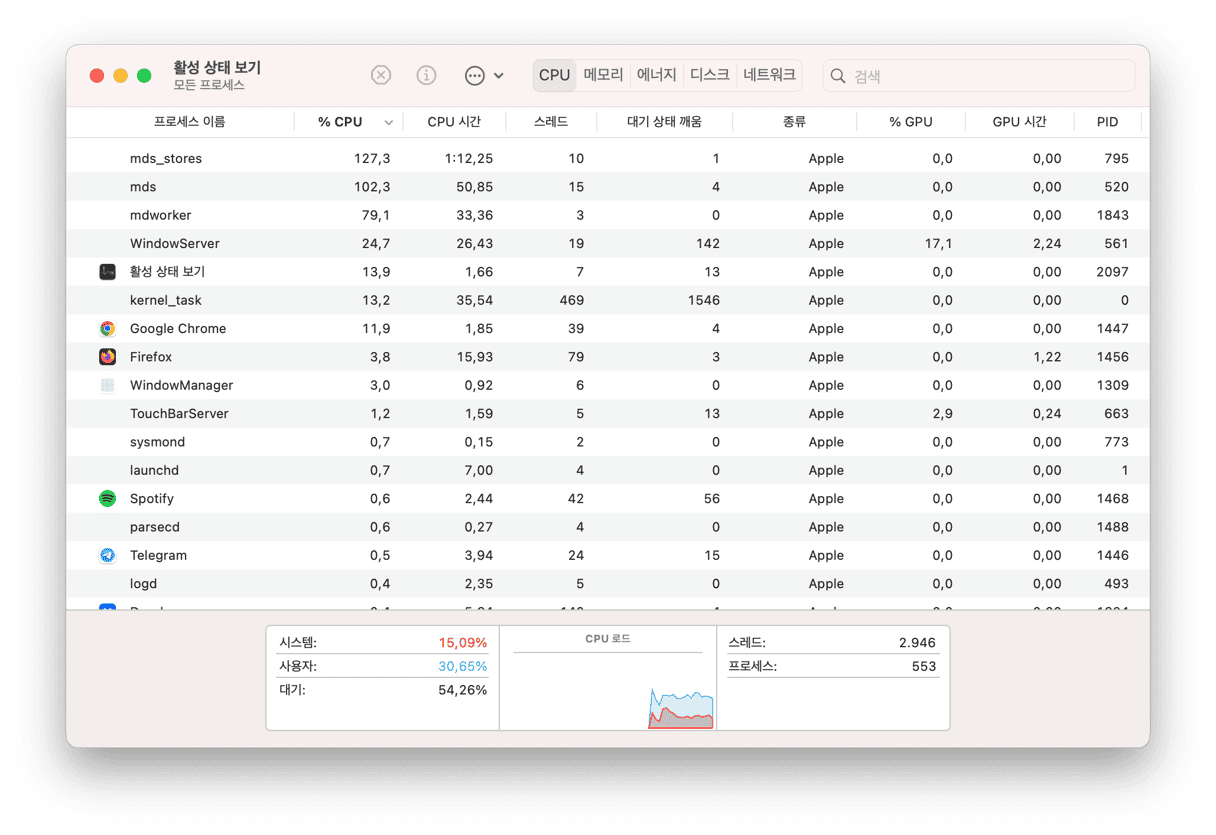
Task: Click the Spotify process icon
Action: (x=108, y=499)
